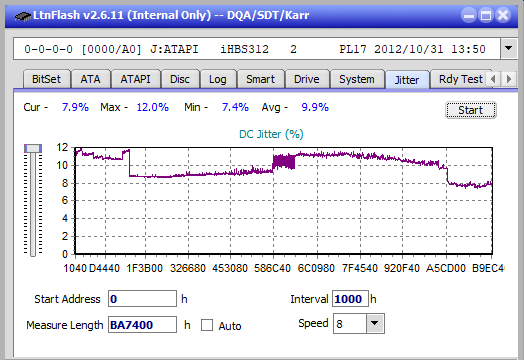Select the Log tab
The width and height of the screenshot is (524, 360).
click(218, 79)
